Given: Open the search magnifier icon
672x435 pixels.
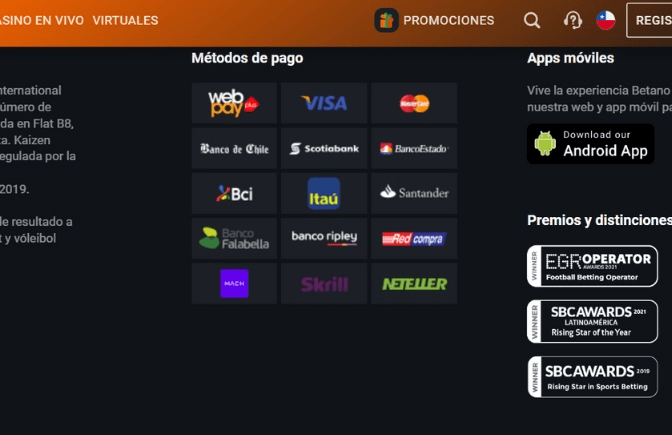Looking at the screenshot, I should [x=532, y=20].
